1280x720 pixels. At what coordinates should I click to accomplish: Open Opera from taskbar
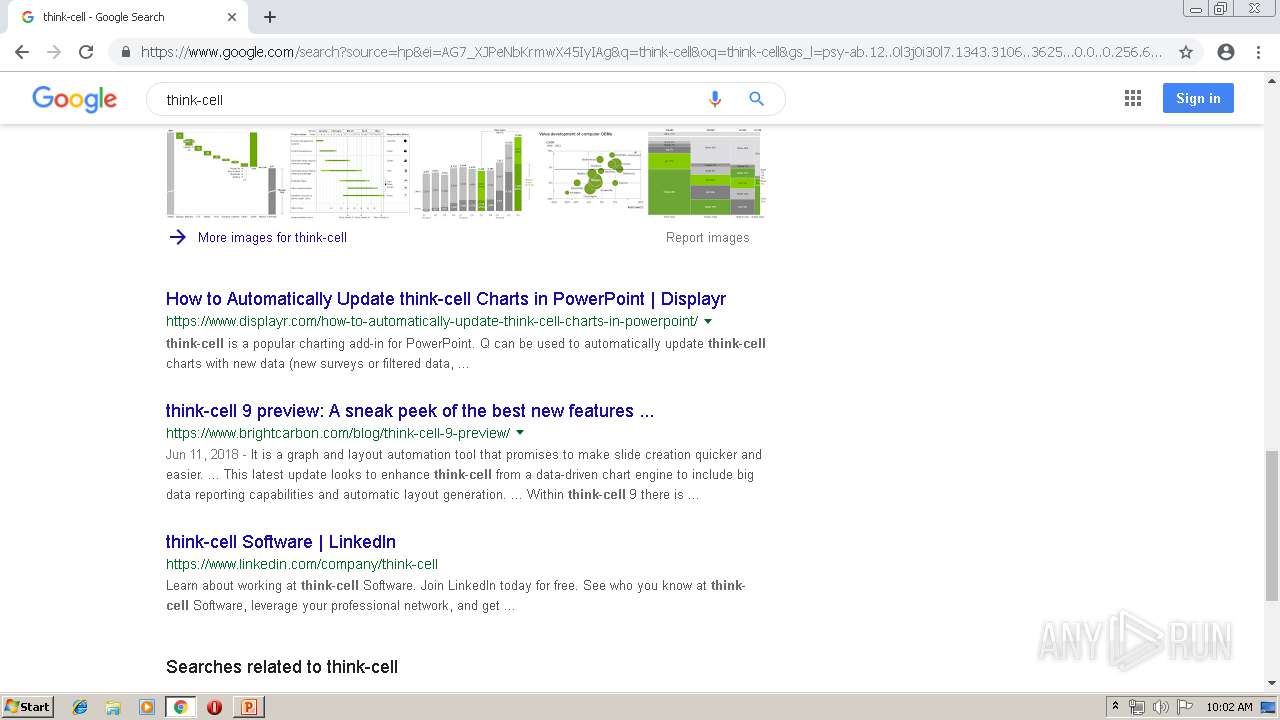tap(214, 707)
